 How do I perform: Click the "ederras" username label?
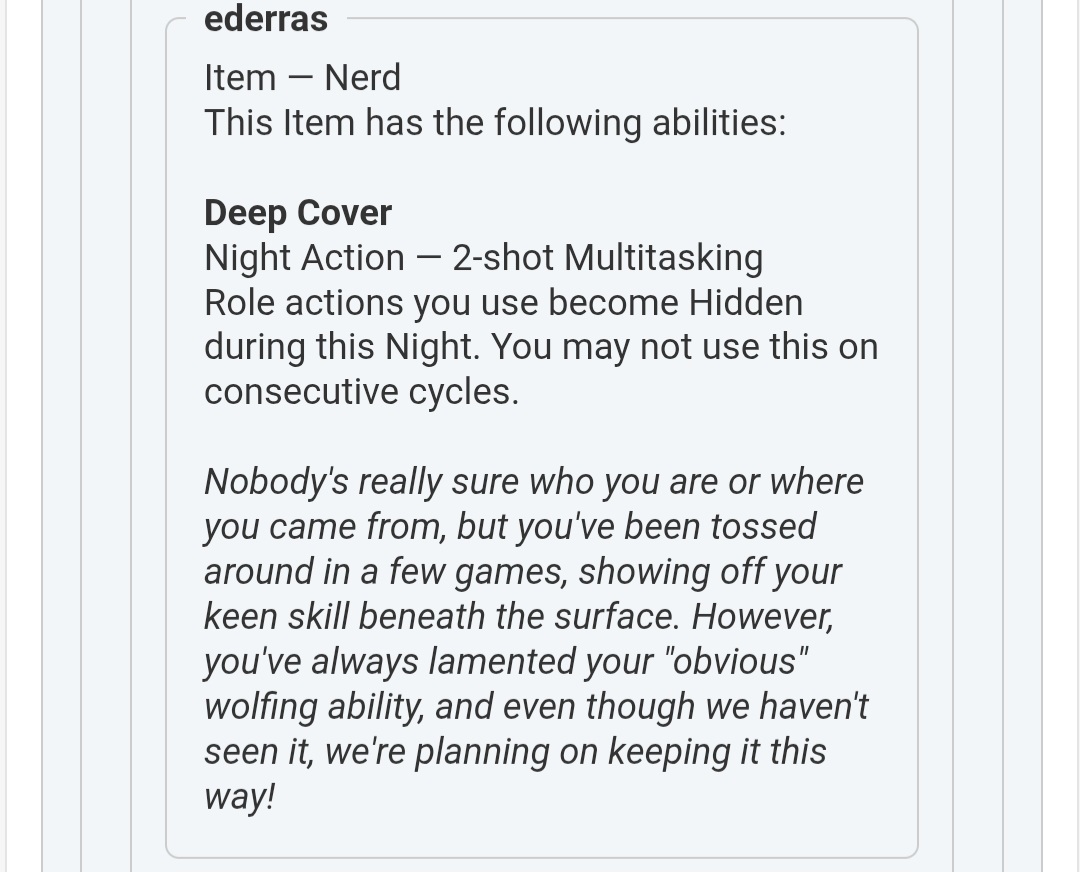(x=265, y=18)
